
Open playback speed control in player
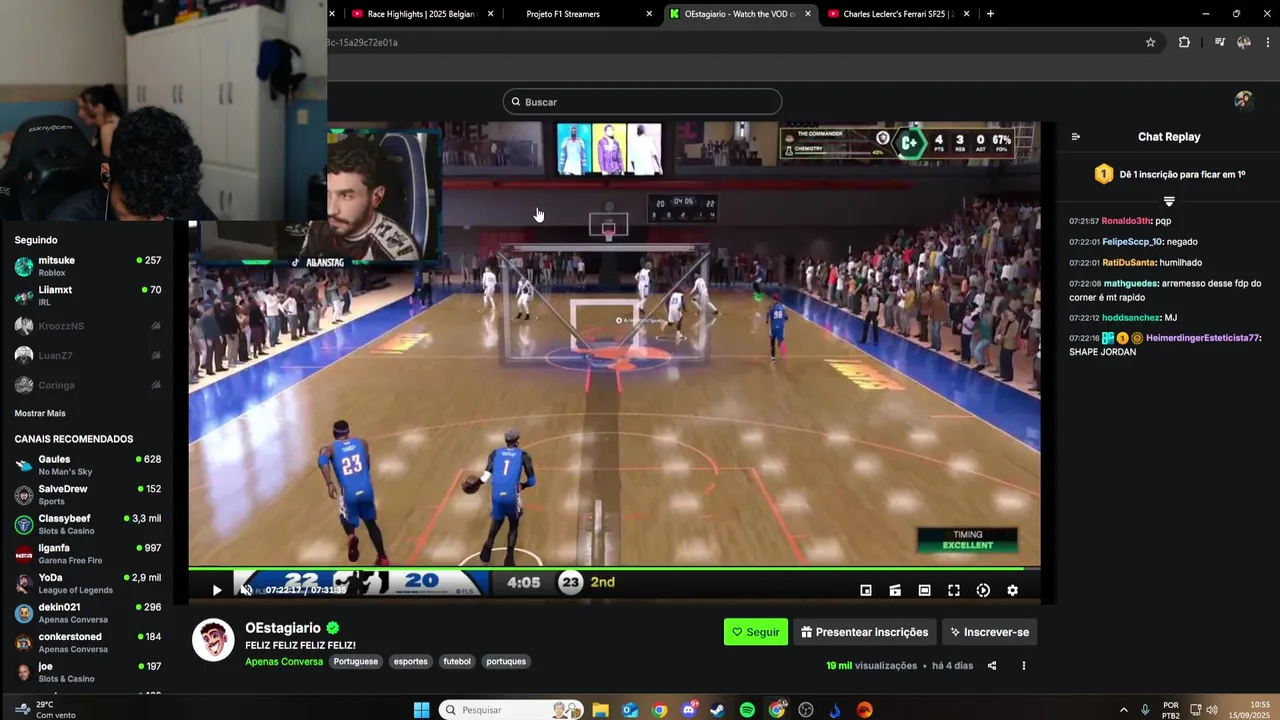[x=983, y=590]
